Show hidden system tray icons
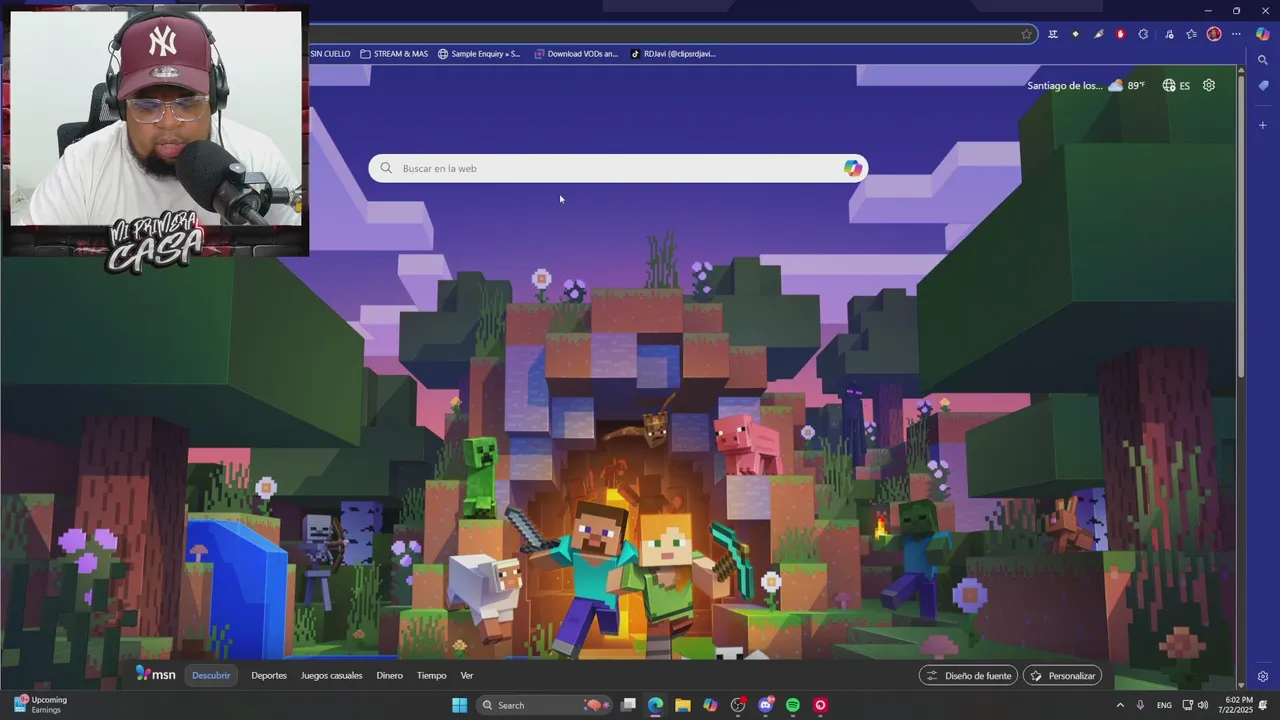This screenshot has height=720, width=1280. (x=1120, y=705)
